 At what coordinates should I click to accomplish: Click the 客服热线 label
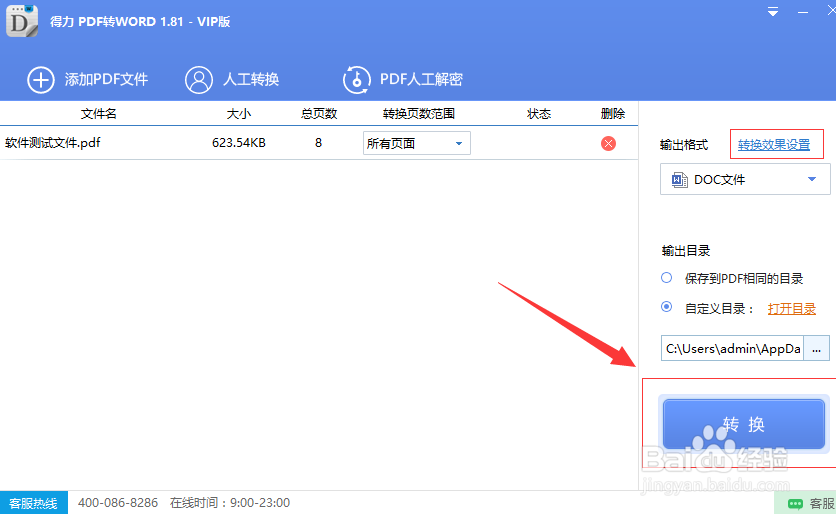coord(34,503)
